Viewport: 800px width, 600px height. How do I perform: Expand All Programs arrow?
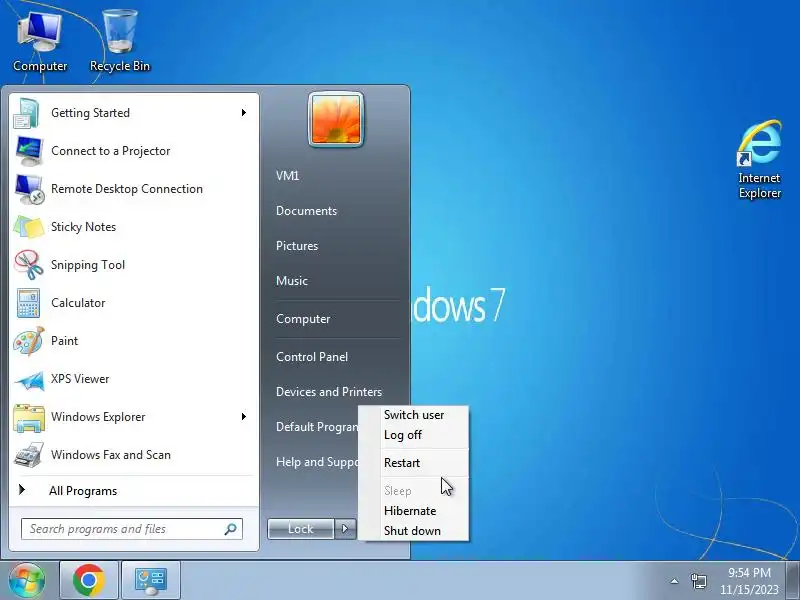(x=22, y=490)
